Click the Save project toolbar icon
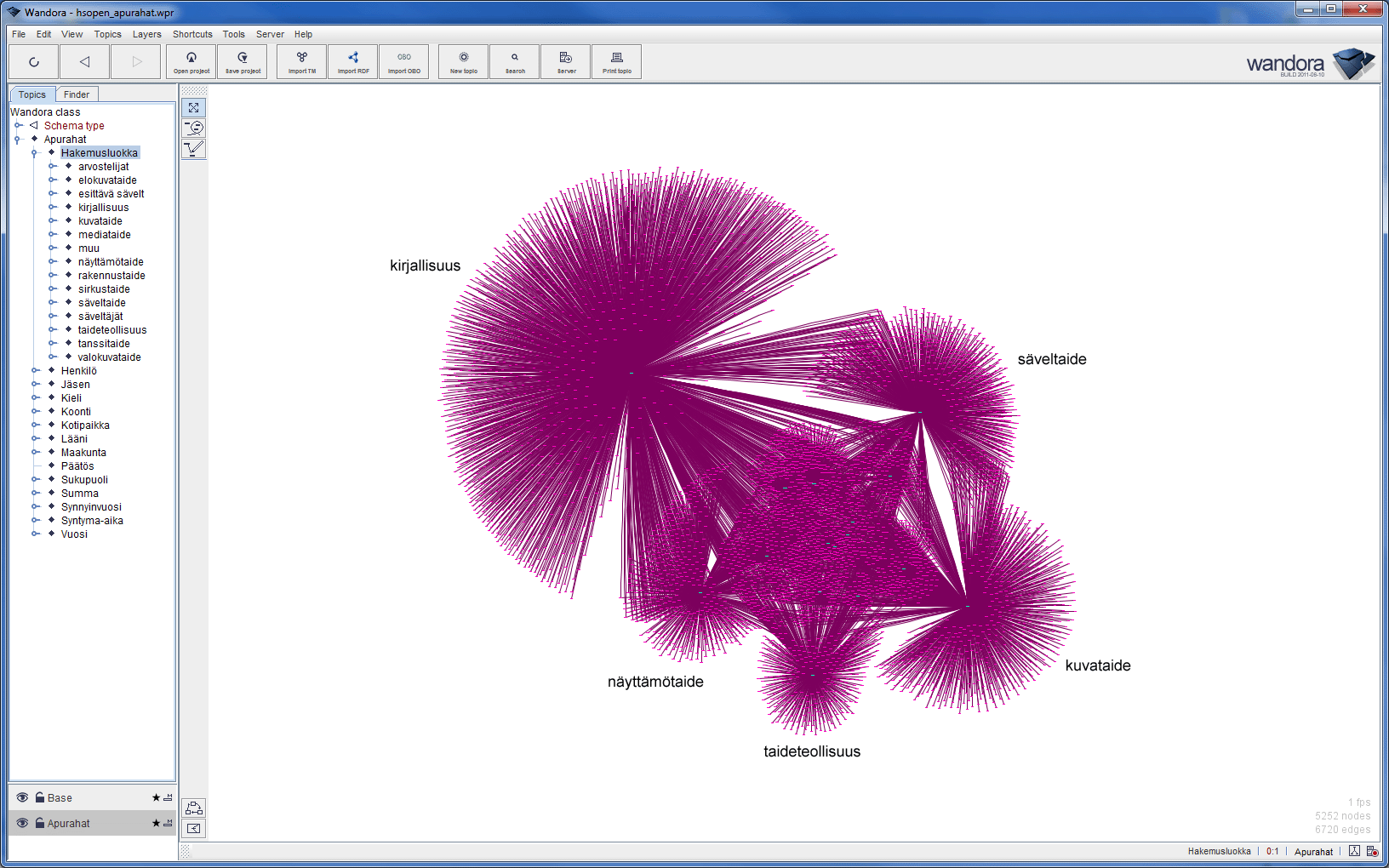The width and height of the screenshot is (1389, 868). (243, 61)
